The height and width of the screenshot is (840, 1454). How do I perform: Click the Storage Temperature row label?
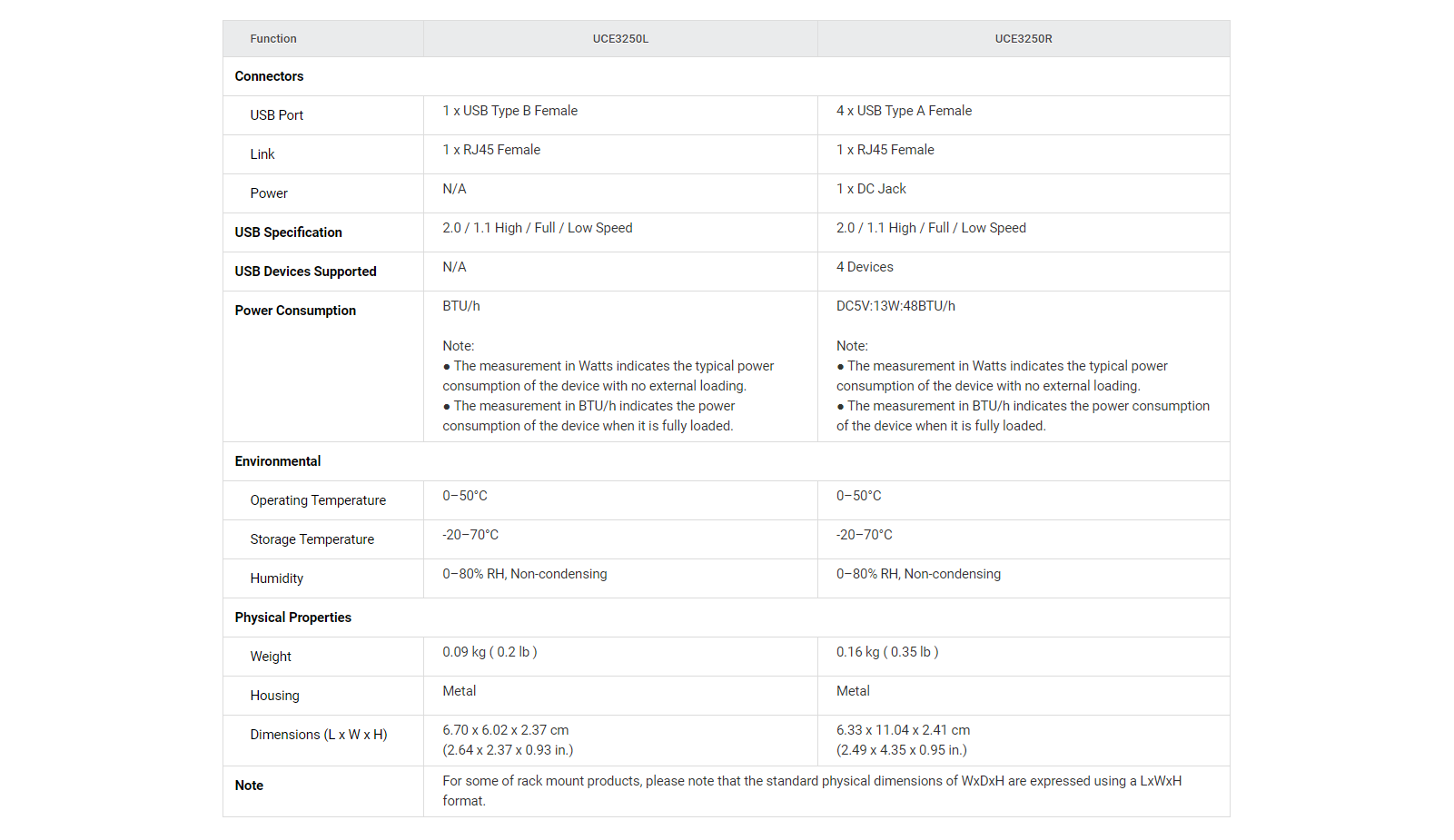coord(312,539)
